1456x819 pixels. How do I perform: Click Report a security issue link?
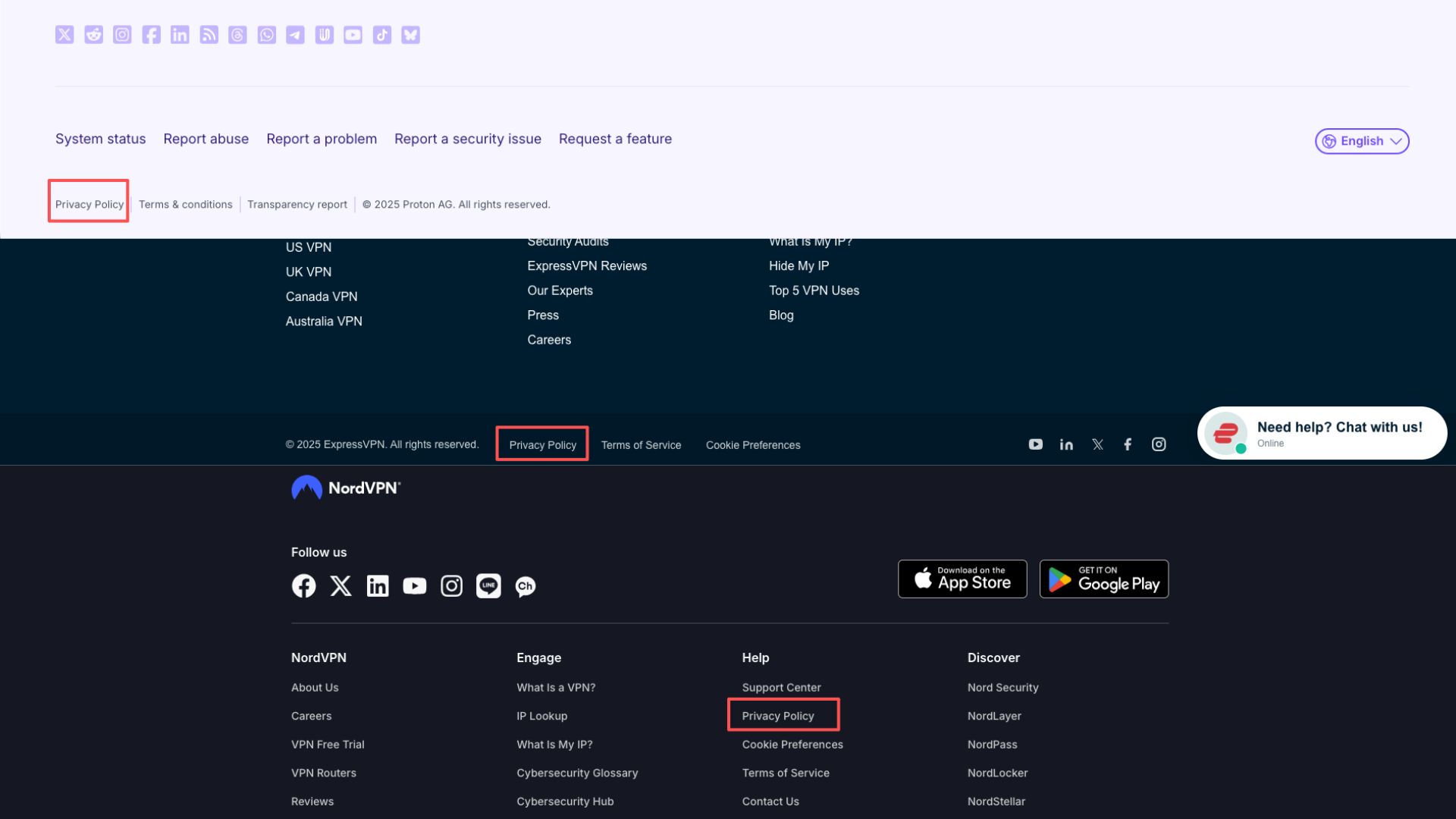(467, 139)
